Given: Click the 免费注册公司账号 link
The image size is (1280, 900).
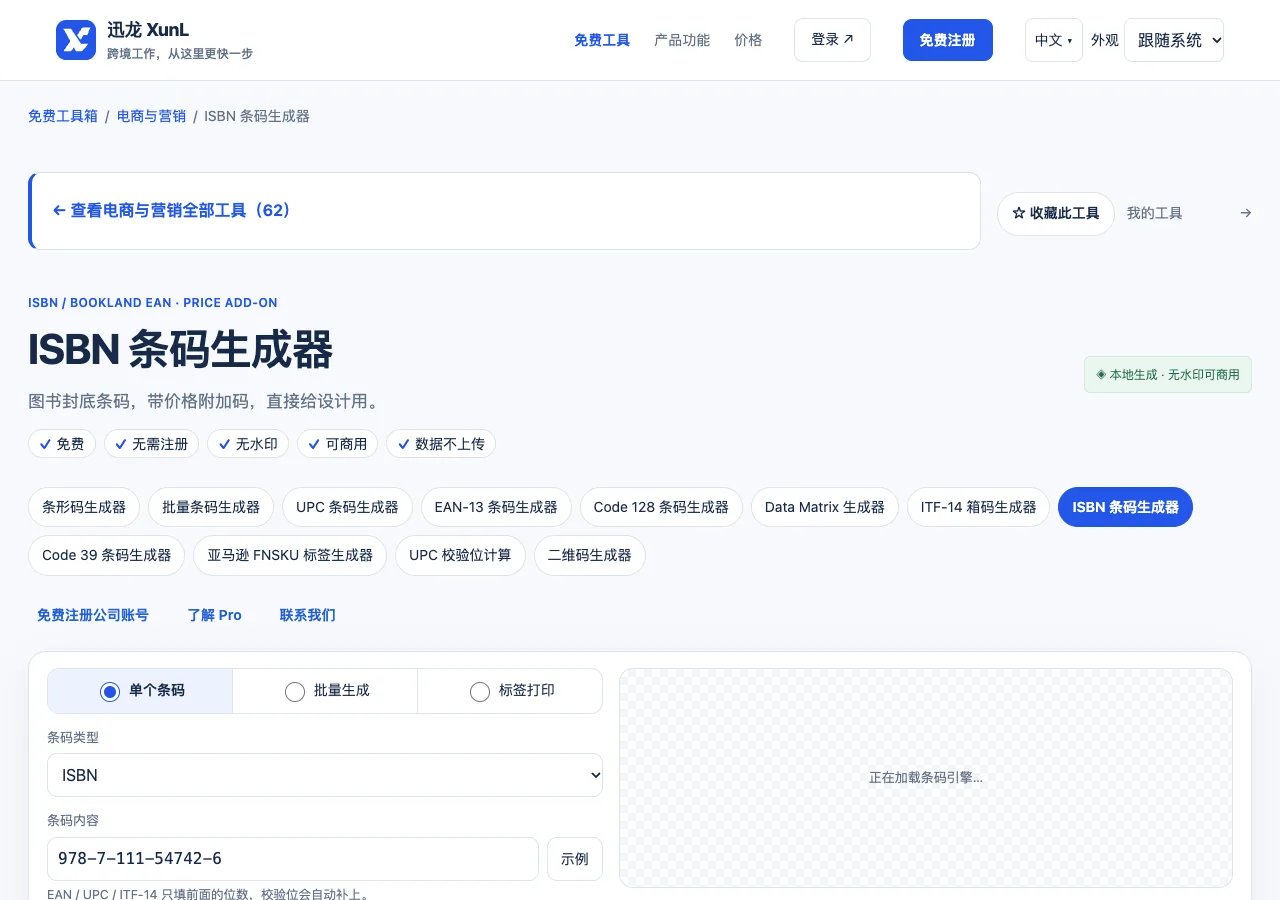Looking at the screenshot, I should [x=93, y=615].
